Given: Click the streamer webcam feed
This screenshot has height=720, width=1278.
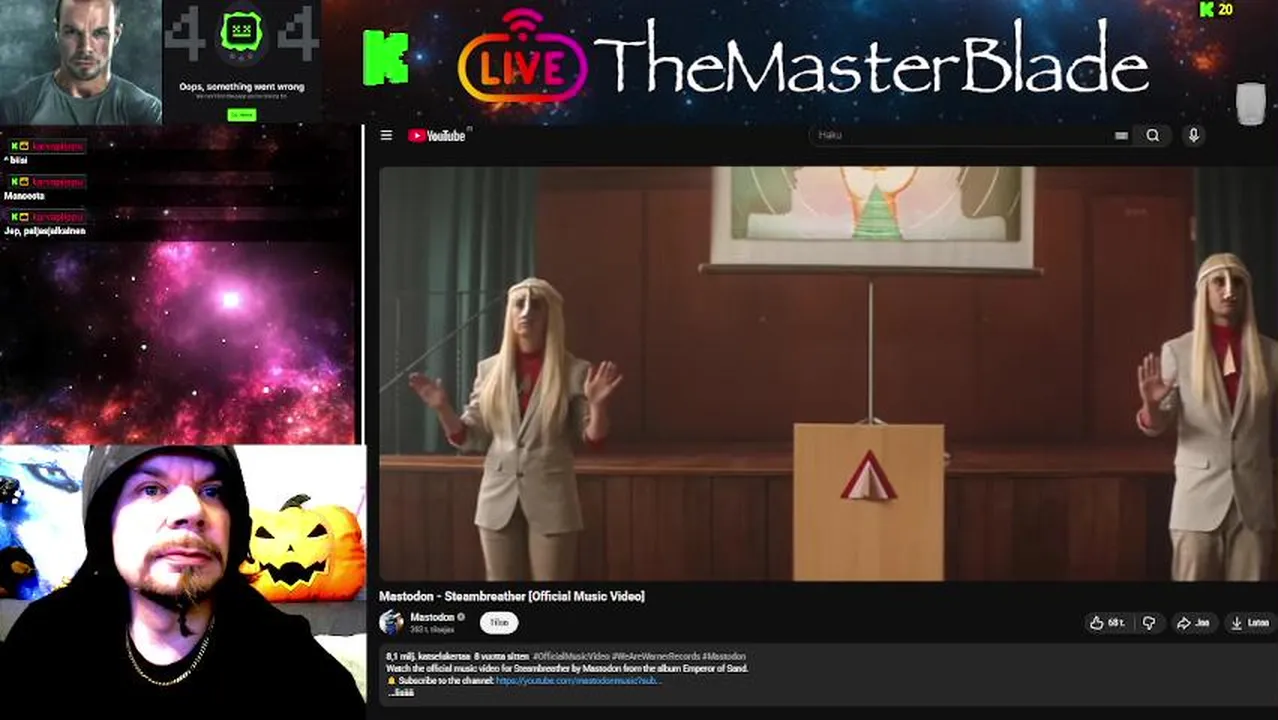Looking at the screenshot, I should pyautogui.click(x=182, y=582).
